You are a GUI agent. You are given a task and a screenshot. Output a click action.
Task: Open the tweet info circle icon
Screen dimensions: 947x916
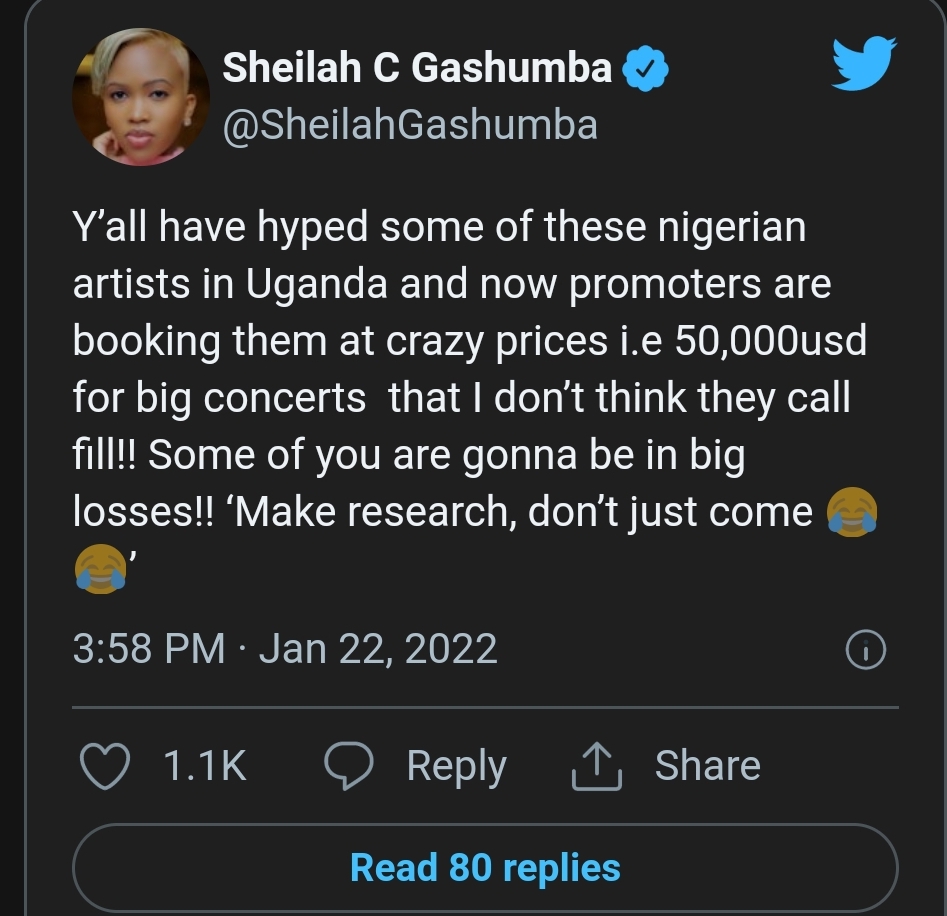pyautogui.click(x=865, y=651)
